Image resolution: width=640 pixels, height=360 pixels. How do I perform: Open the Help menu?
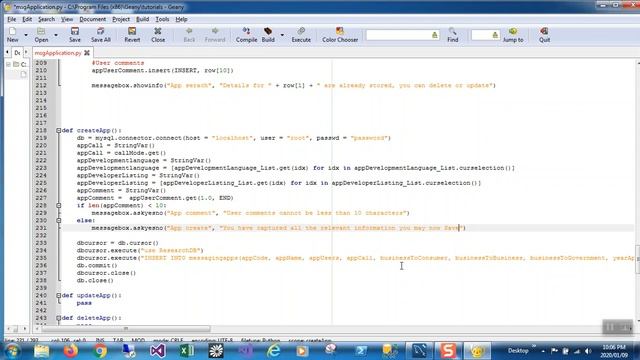pos(181,19)
